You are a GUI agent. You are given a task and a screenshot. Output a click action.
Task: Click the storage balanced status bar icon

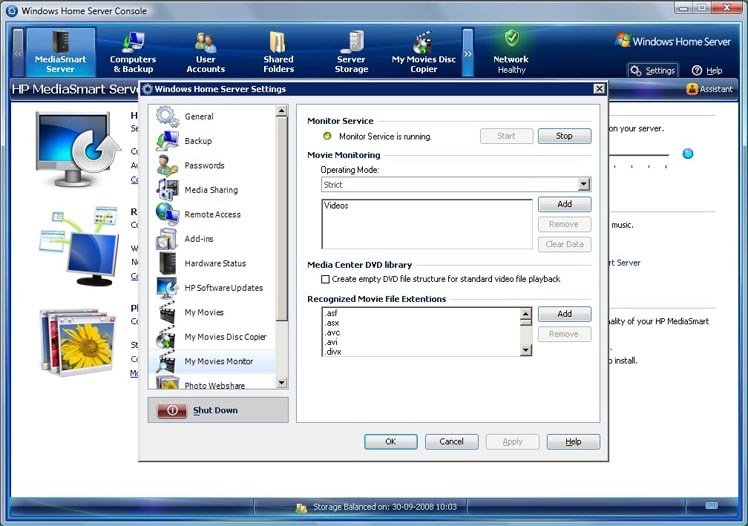[301, 508]
